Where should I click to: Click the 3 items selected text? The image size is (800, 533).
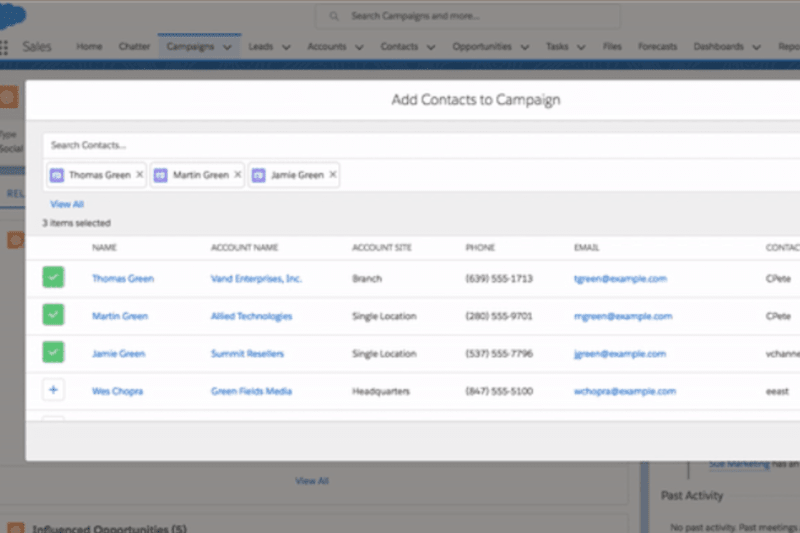click(77, 223)
